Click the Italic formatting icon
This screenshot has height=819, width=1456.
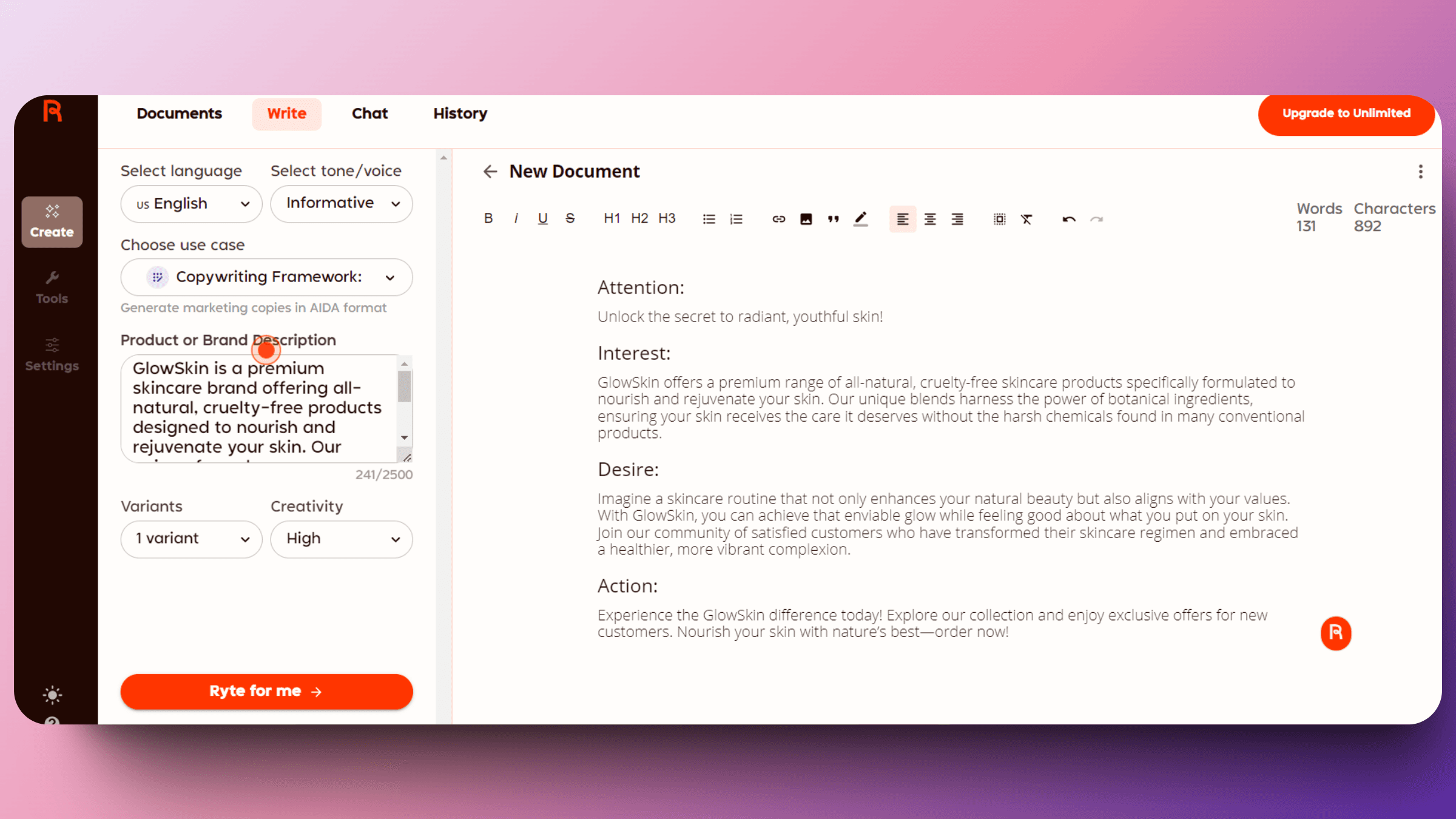pos(515,219)
